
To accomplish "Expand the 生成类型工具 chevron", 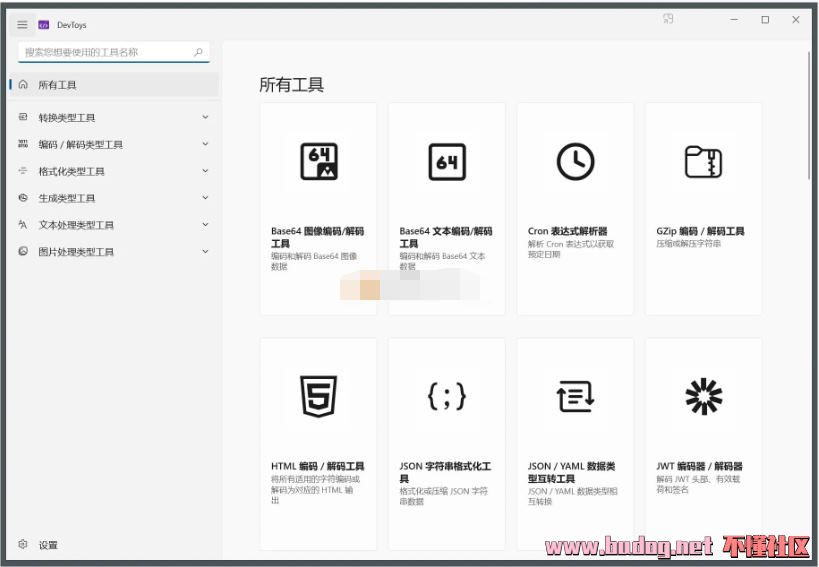I will coord(205,197).
